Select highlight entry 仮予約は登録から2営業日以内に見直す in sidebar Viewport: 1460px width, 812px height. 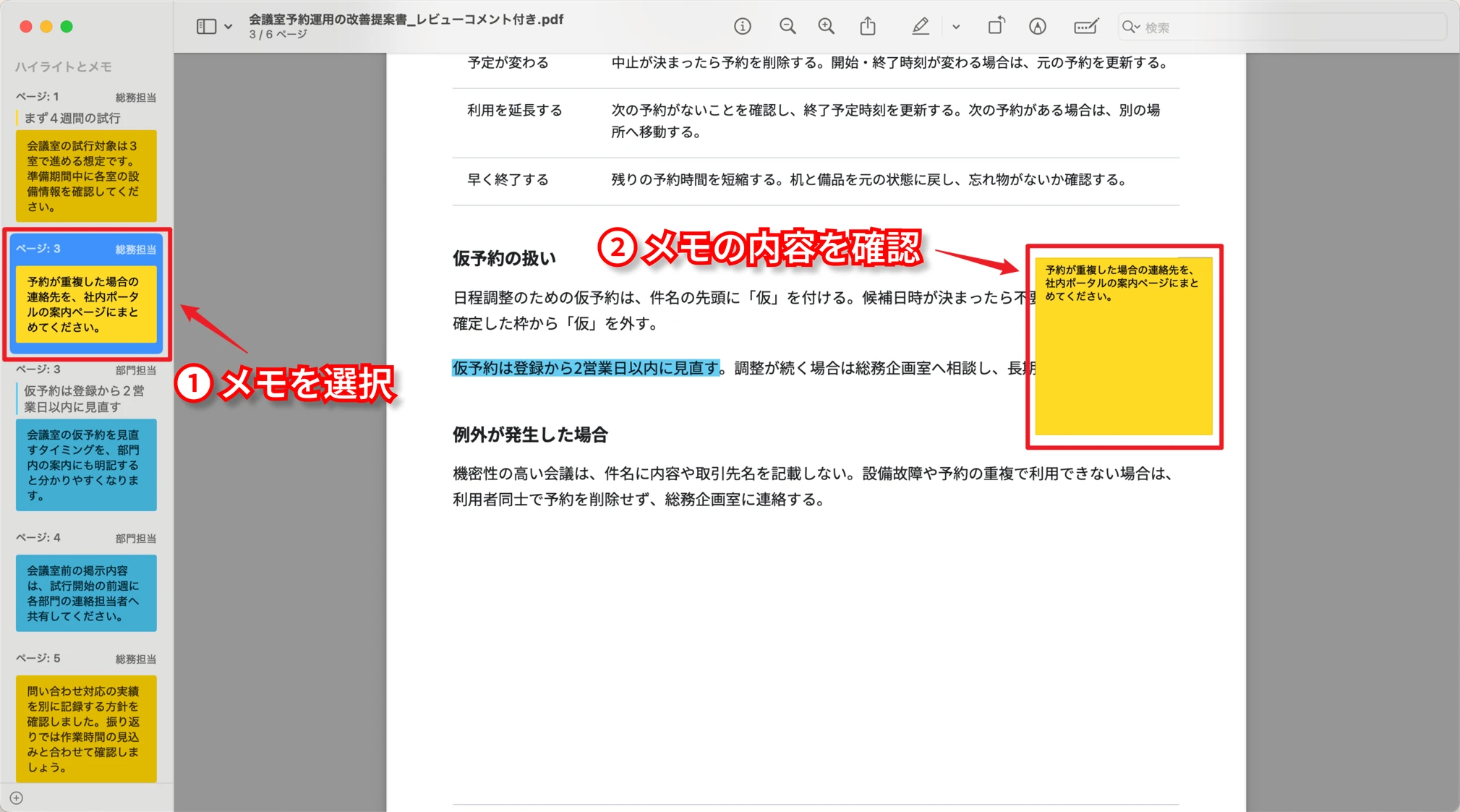point(85,398)
